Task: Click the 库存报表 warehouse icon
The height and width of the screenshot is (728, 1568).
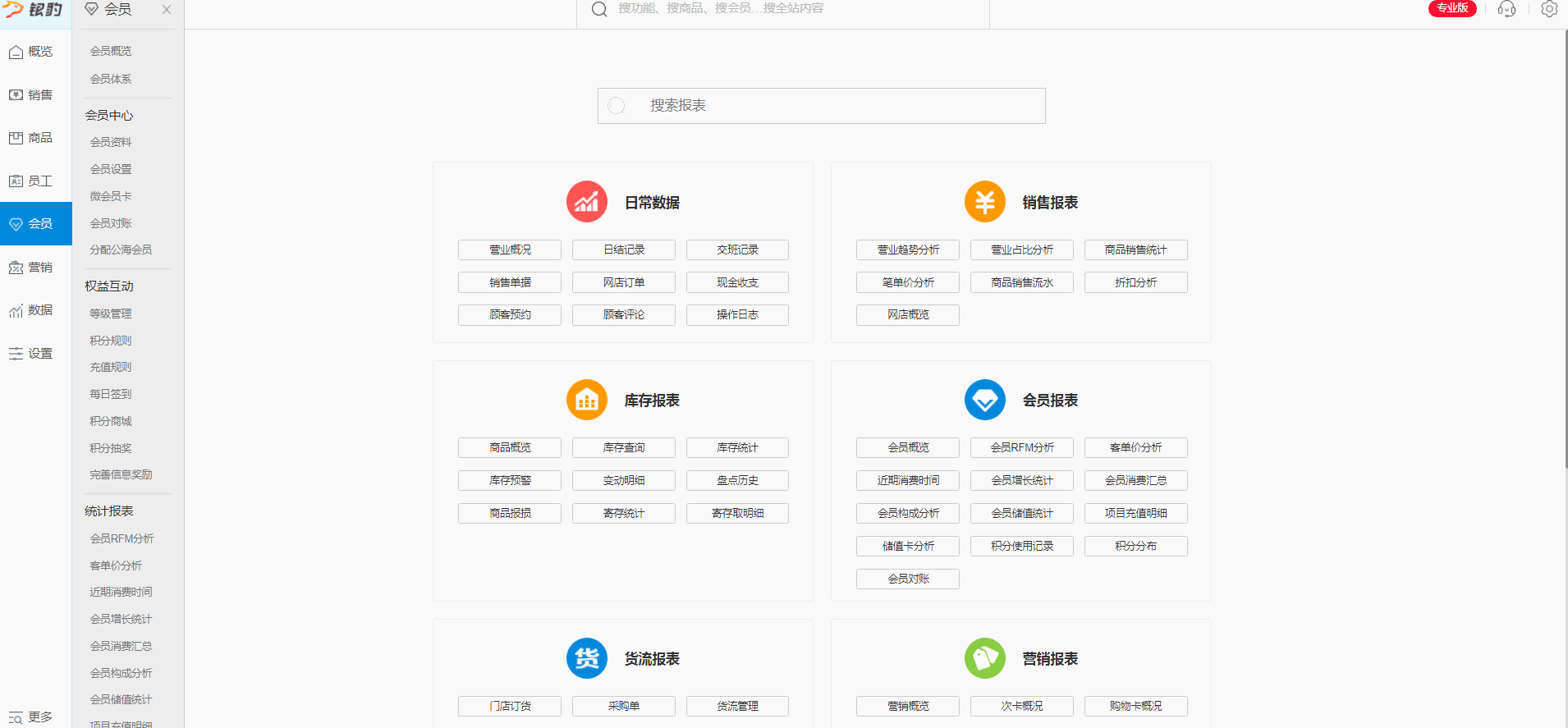Action: pos(586,400)
